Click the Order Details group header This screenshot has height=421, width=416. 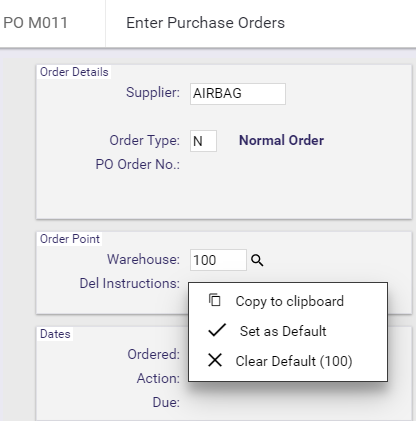tap(74, 72)
